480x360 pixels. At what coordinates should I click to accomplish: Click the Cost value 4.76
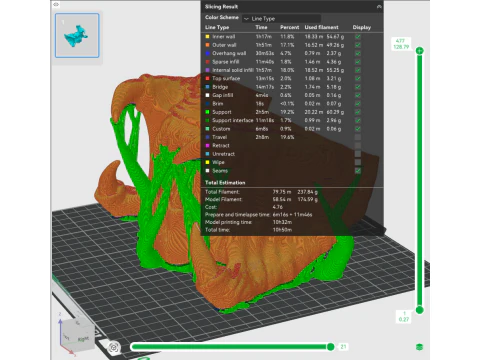pos(278,207)
